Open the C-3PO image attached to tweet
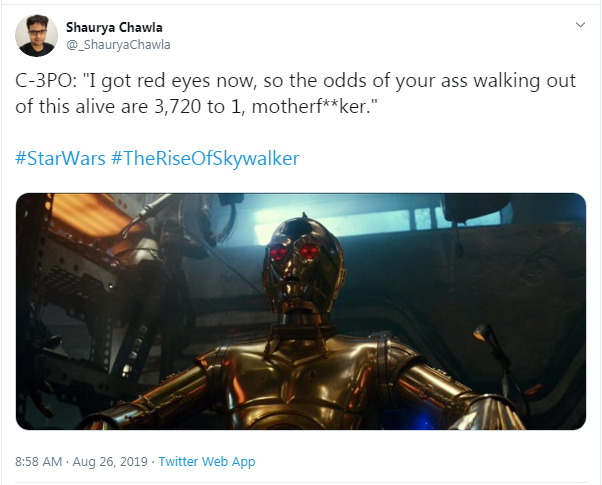 [x=300, y=311]
